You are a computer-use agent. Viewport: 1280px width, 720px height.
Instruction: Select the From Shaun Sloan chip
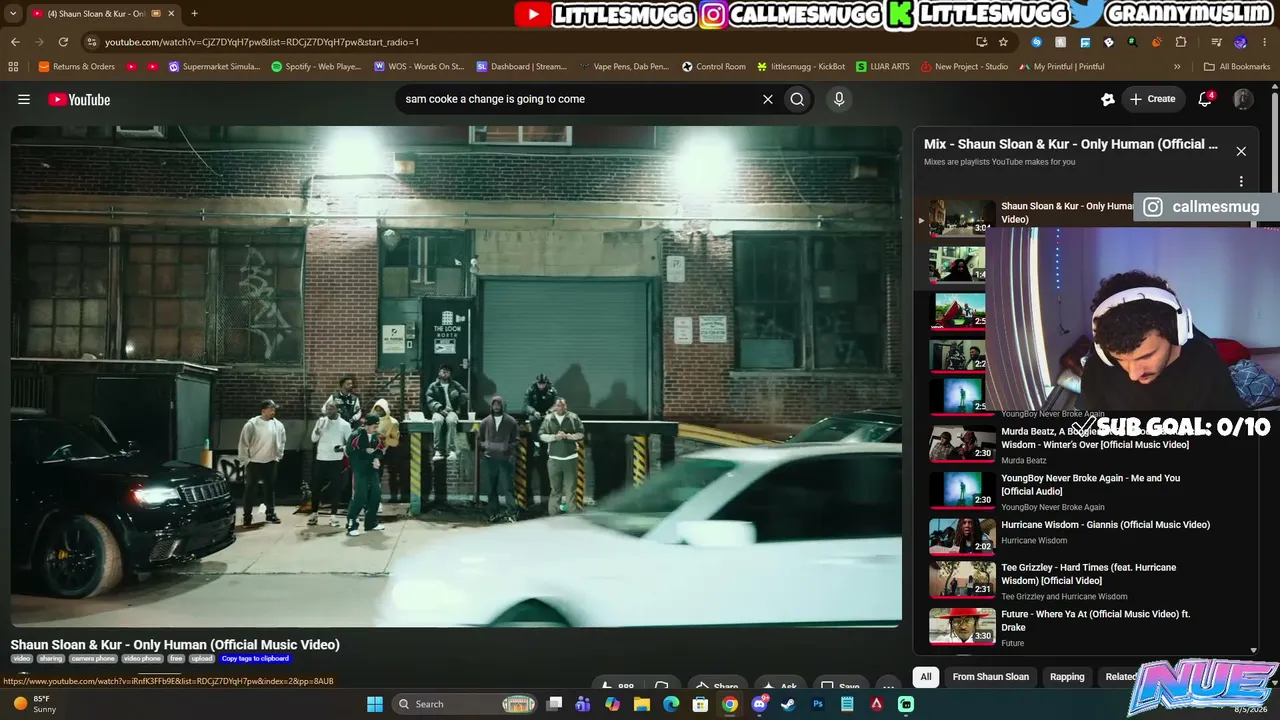coord(990,677)
